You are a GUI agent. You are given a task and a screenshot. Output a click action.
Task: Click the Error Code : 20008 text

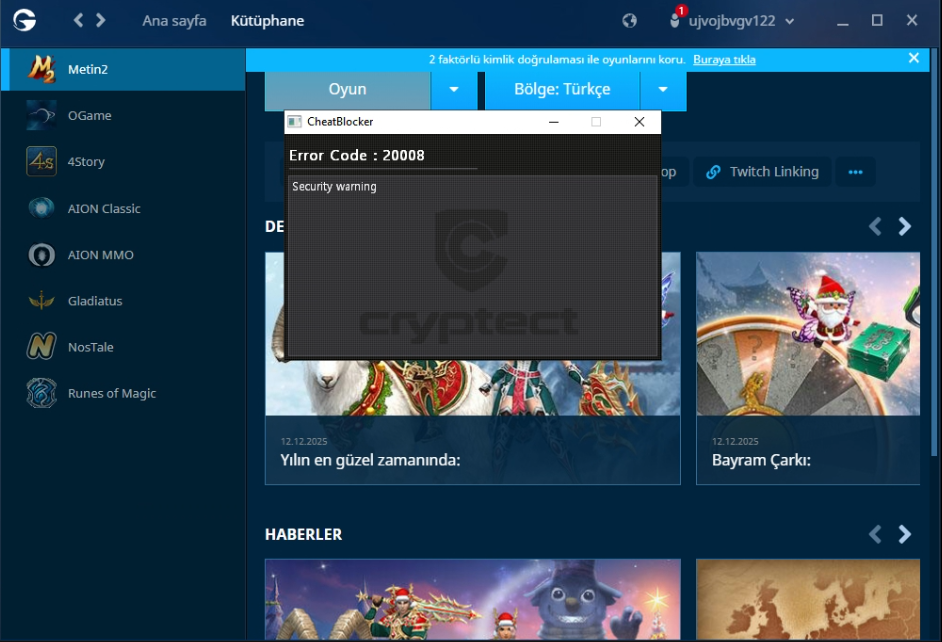tap(357, 156)
